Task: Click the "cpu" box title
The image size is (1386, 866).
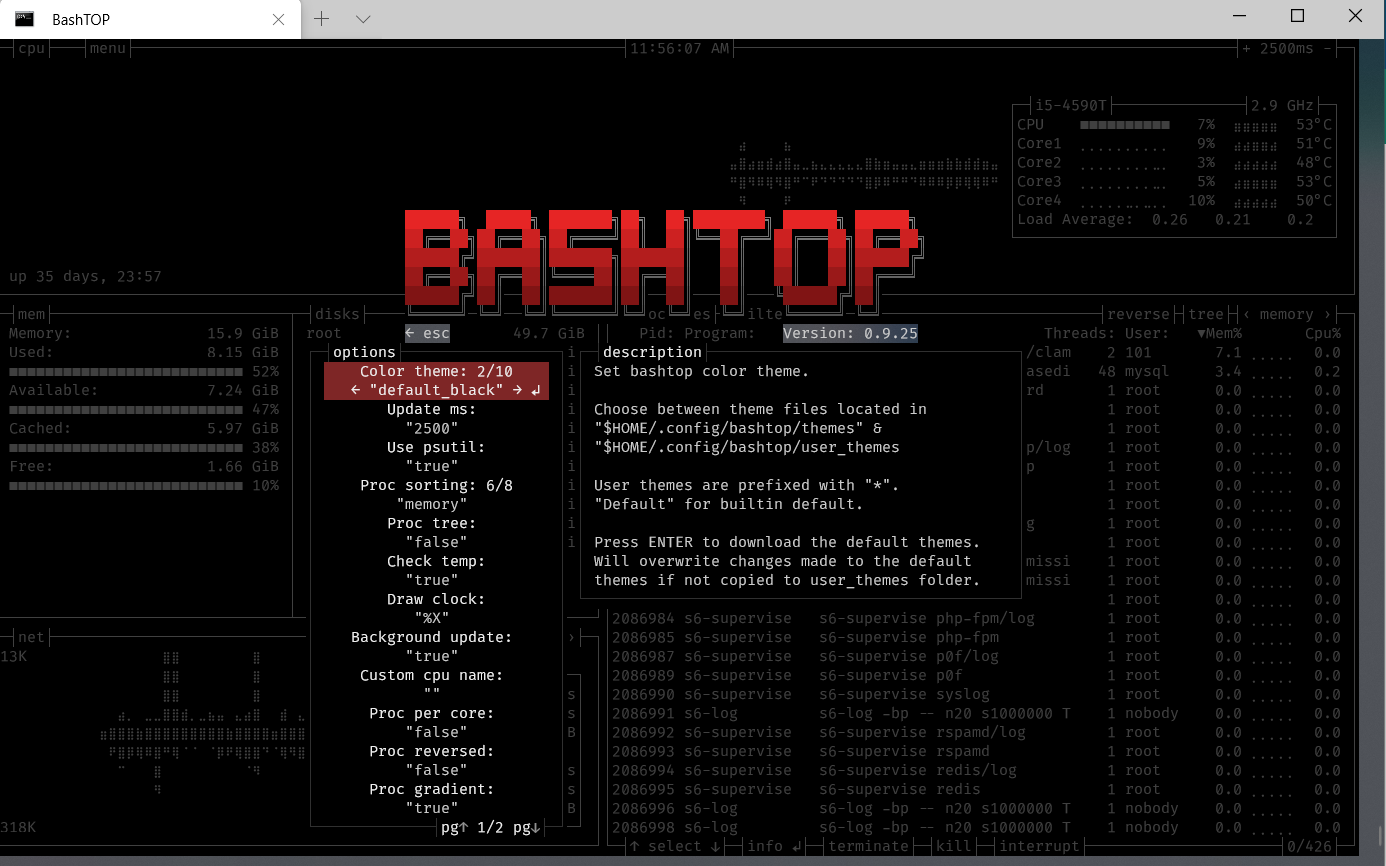Action: tap(32, 48)
